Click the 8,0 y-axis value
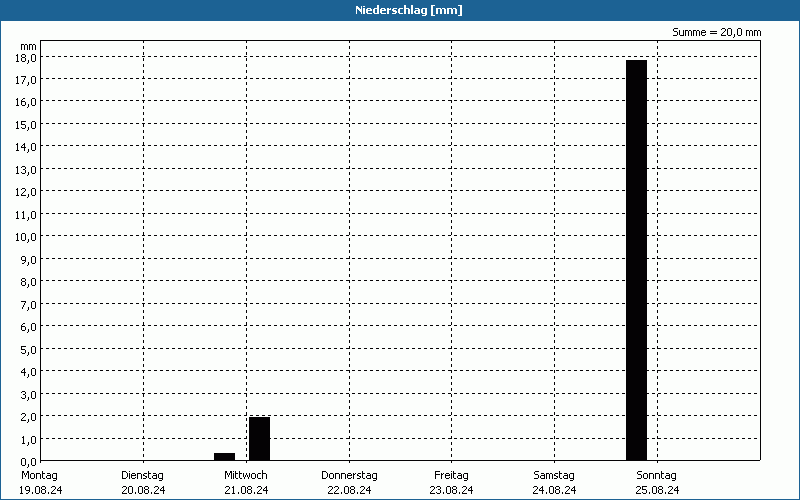 pyautogui.click(x=28, y=282)
